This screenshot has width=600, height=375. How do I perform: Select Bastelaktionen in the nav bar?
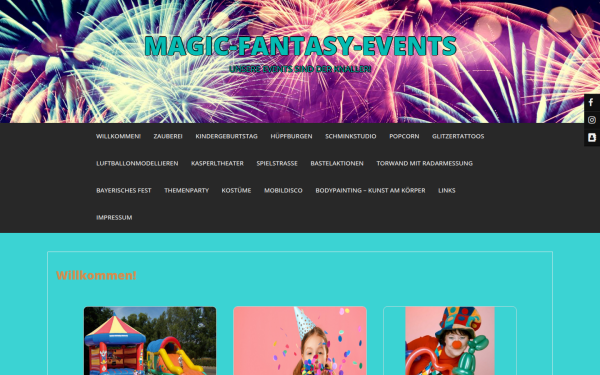[337, 163]
